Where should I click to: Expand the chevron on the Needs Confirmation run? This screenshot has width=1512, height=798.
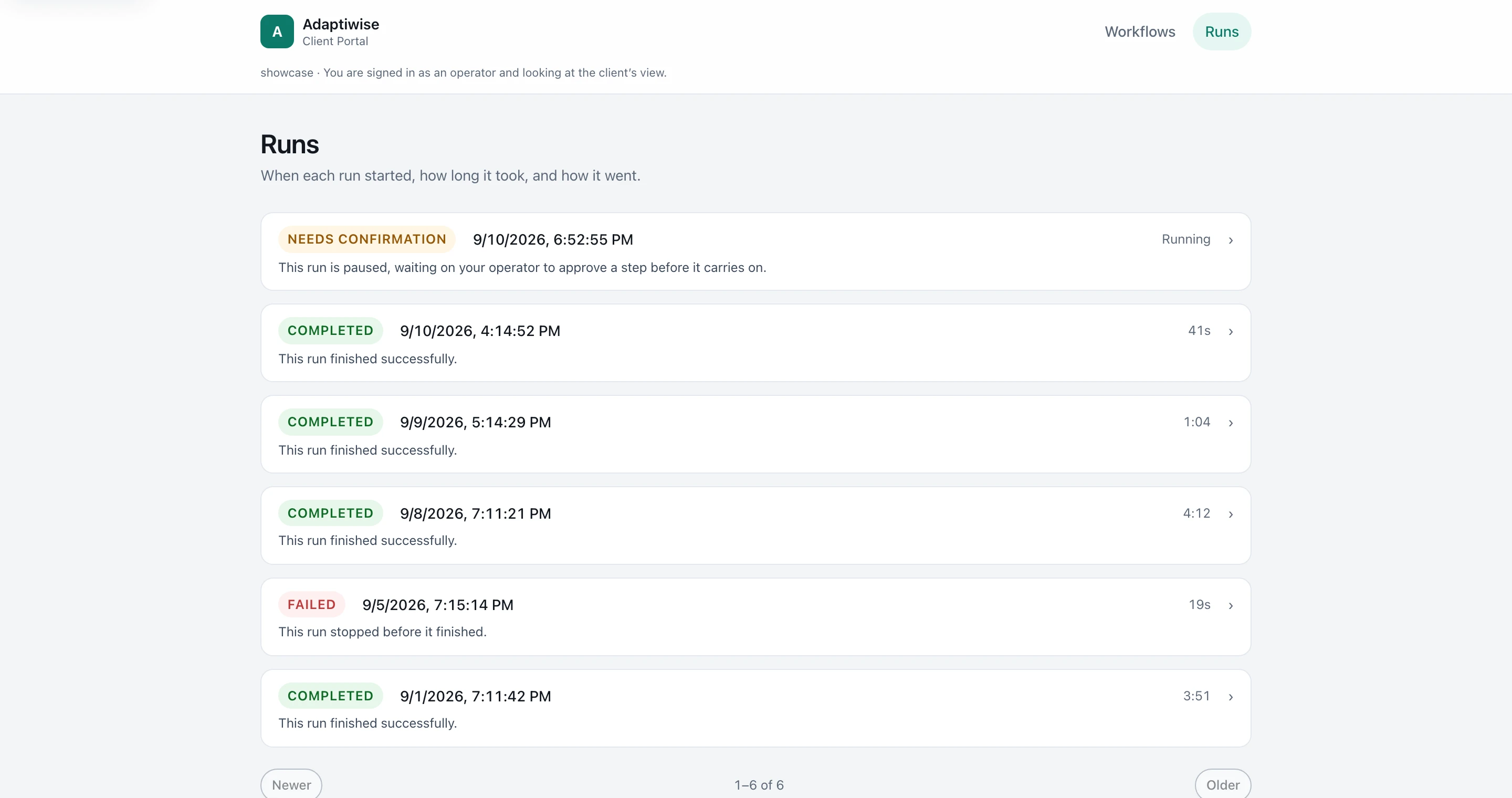point(1231,240)
